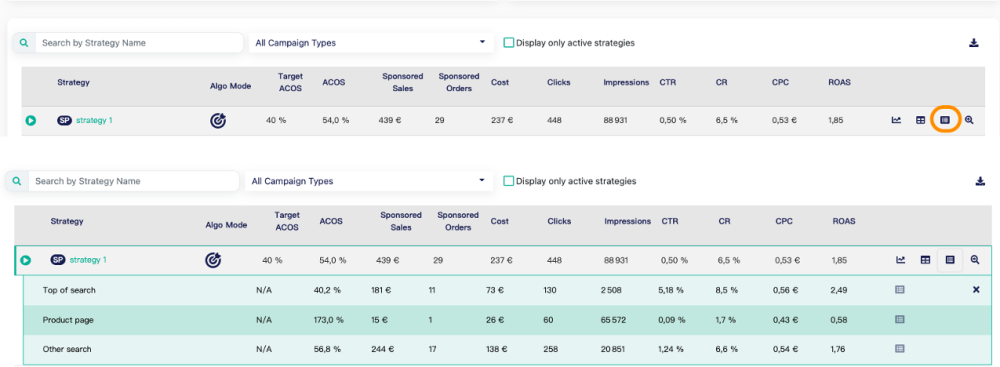The width and height of the screenshot is (1000, 367).
Task: Open All Campaign Types dropdown in expanded view
Action: 369,181
